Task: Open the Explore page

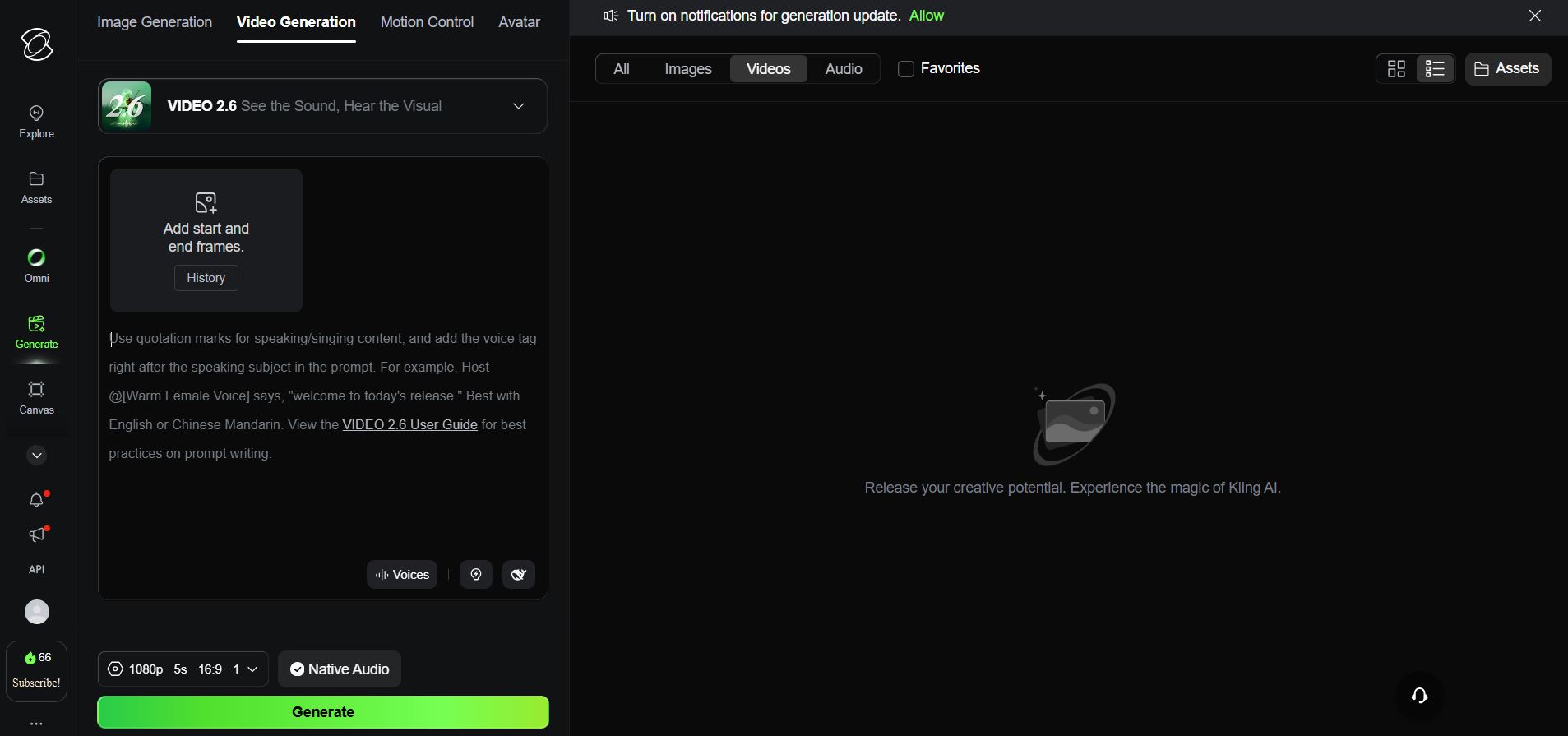Action: [37, 122]
